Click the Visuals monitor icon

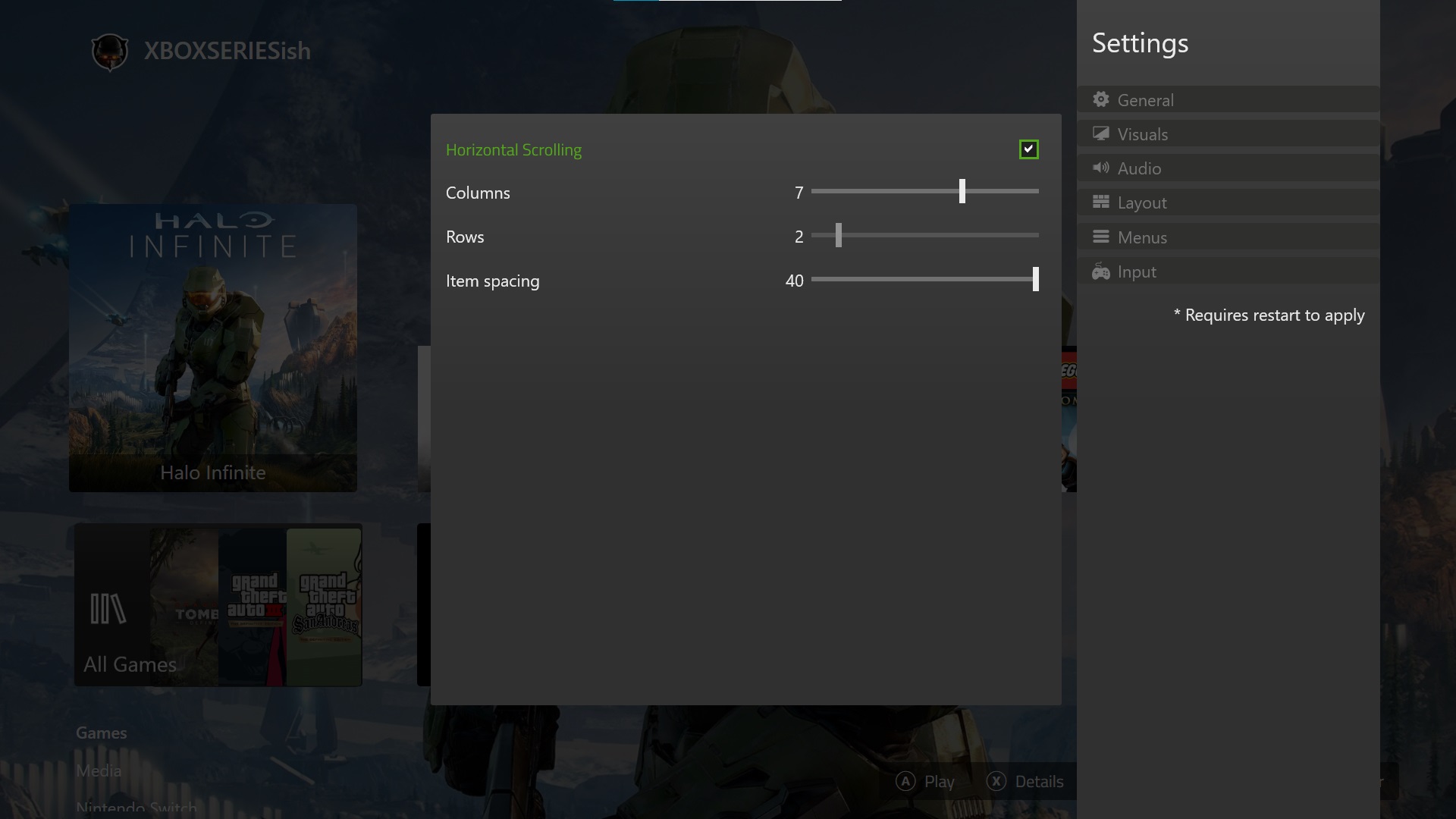(1101, 133)
